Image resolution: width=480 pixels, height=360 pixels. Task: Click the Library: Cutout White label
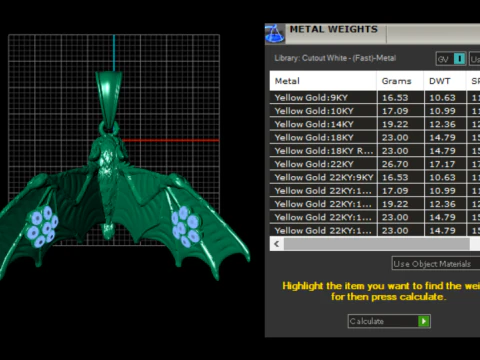(x=335, y=58)
